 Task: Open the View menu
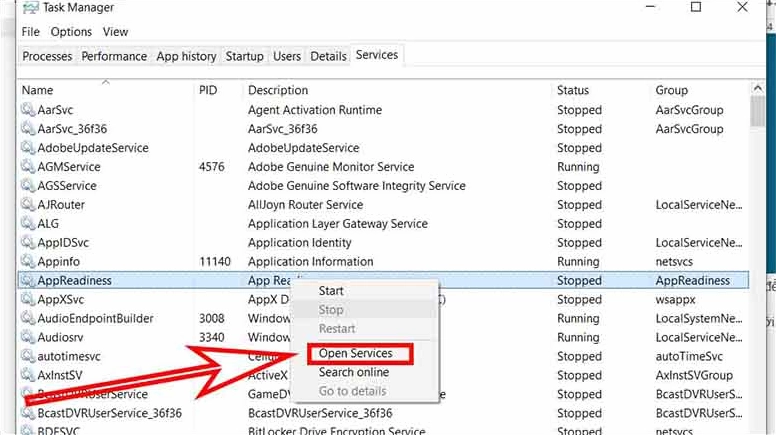coord(115,32)
